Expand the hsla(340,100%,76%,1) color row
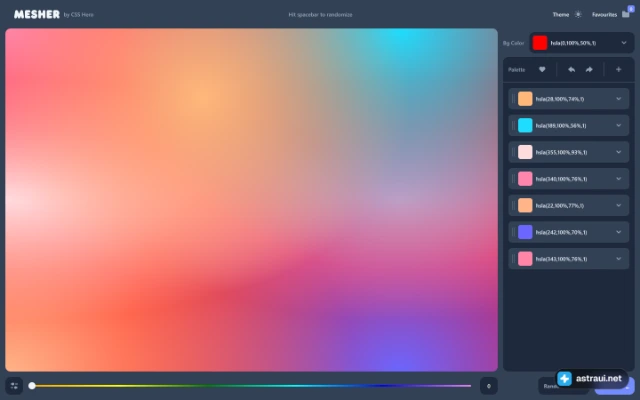This screenshot has width=640, height=400. pos(618,179)
